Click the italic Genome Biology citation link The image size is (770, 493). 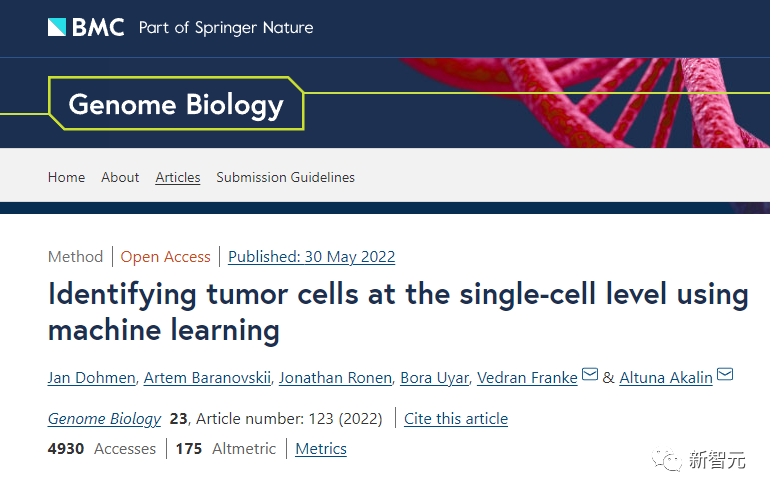tap(104, 418)
